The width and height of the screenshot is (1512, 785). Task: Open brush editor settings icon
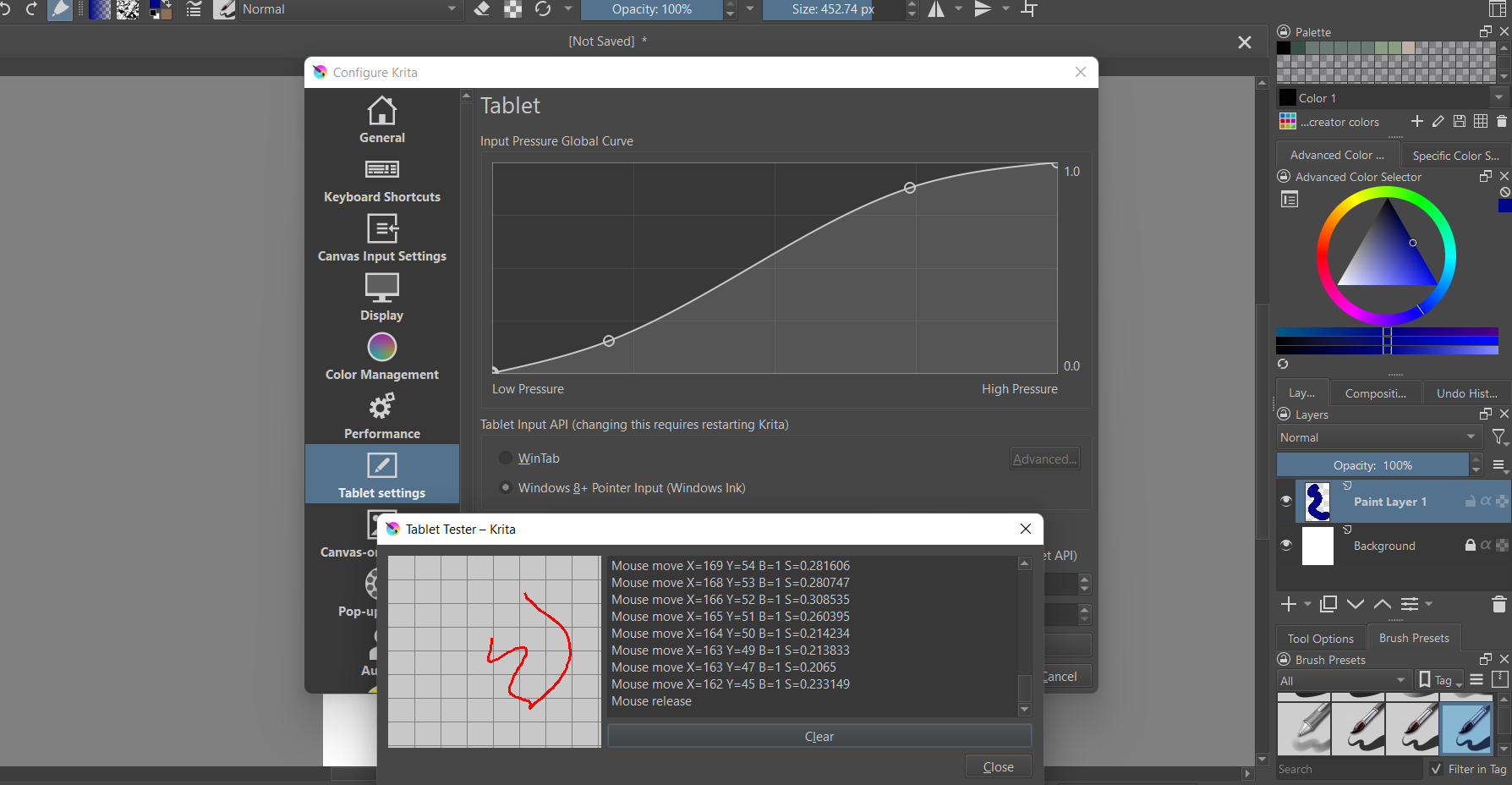194,9
